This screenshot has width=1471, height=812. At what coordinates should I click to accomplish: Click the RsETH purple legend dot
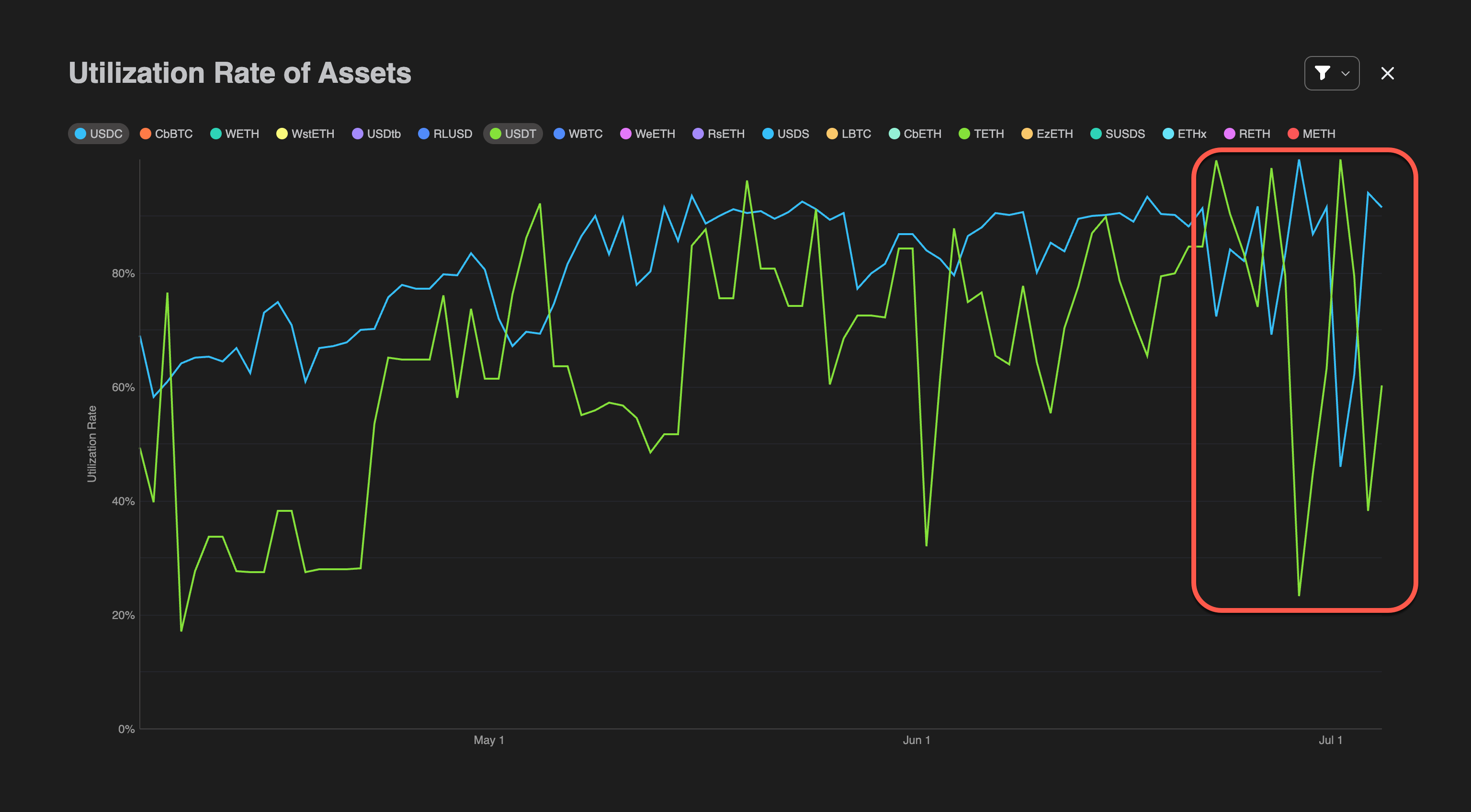pyautogui.click(x=698, y=134)
